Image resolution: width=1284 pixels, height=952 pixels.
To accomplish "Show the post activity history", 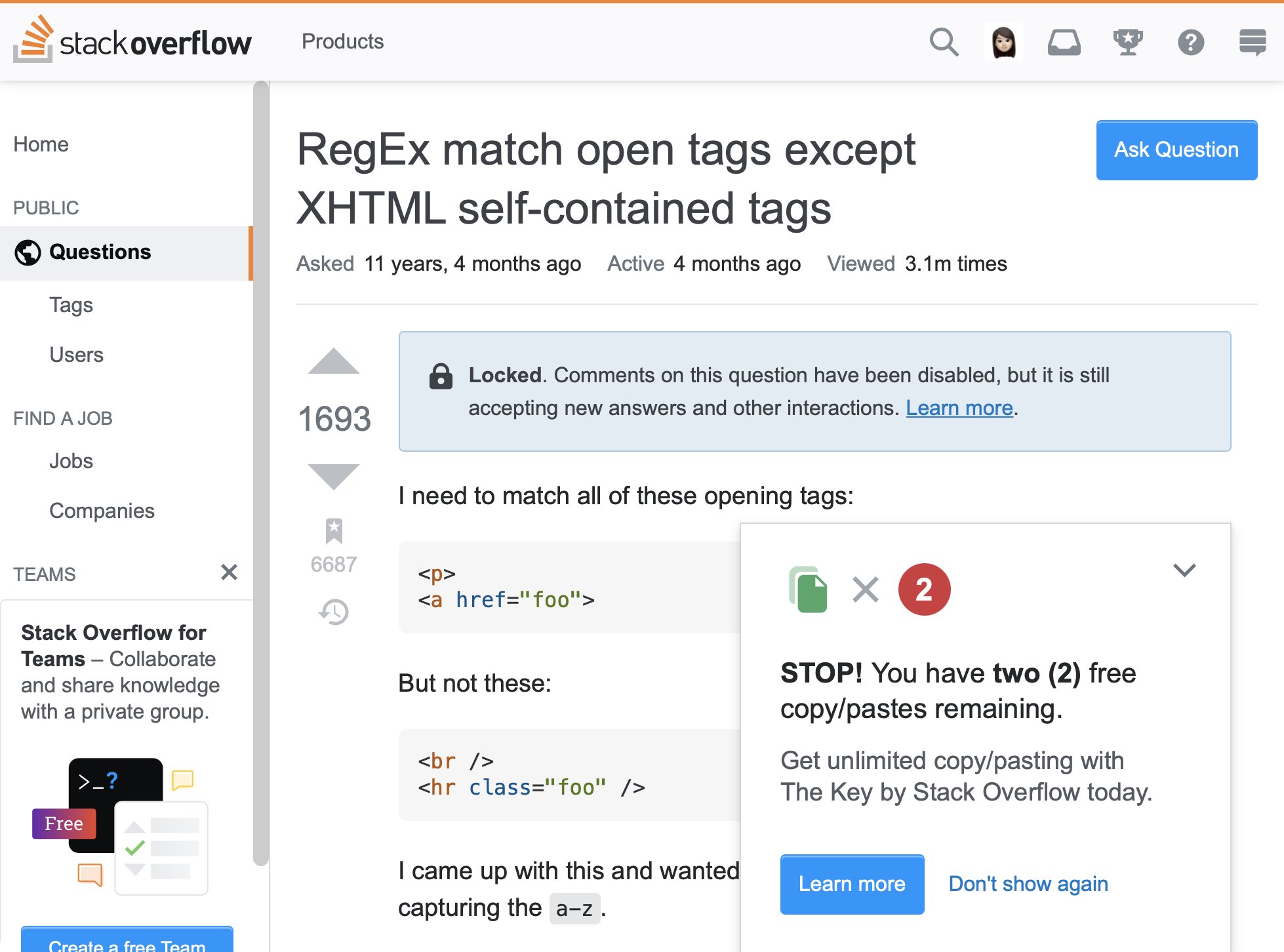I will pos(334,612).
